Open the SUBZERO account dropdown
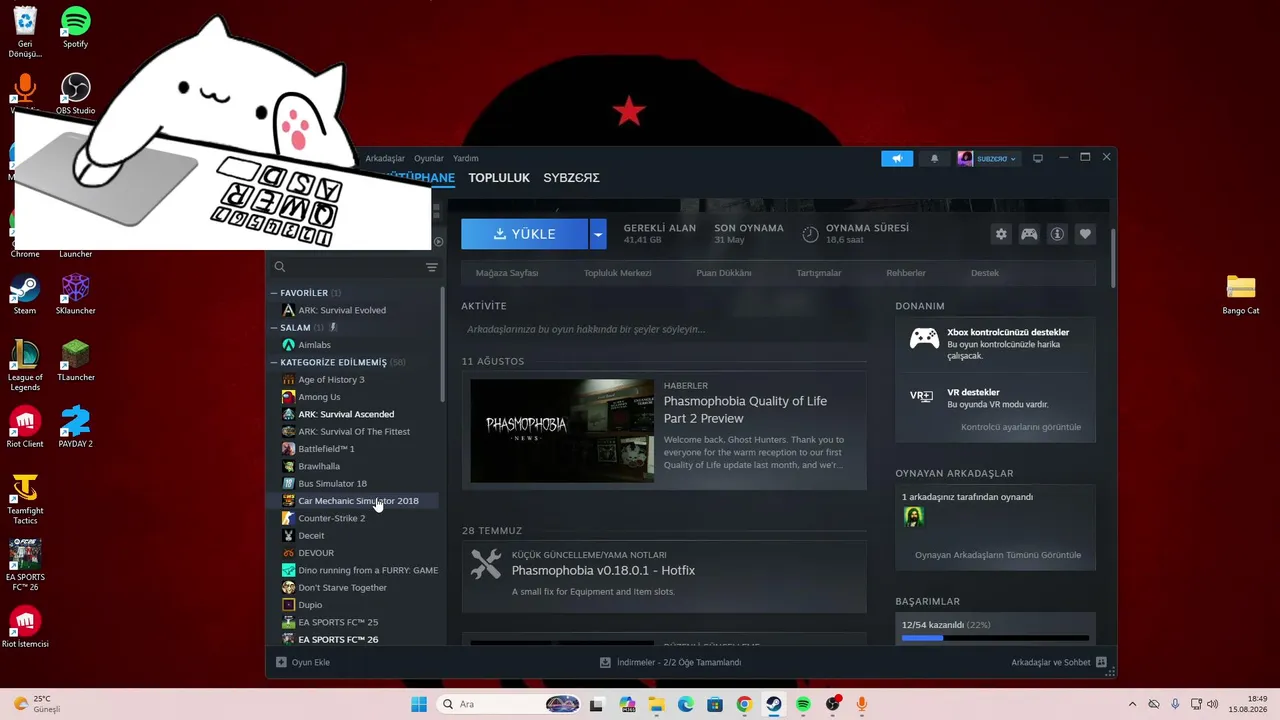1280x720 pixels. pyautogui.click(x=987, y=158)
